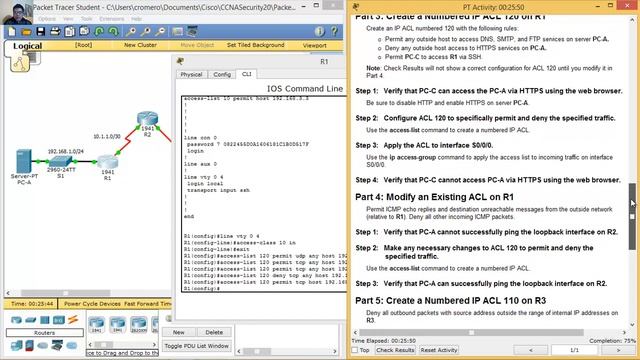
Task: Save the network with the floppy disk icon
Action: pyautogui.click(x=40, y=31)
